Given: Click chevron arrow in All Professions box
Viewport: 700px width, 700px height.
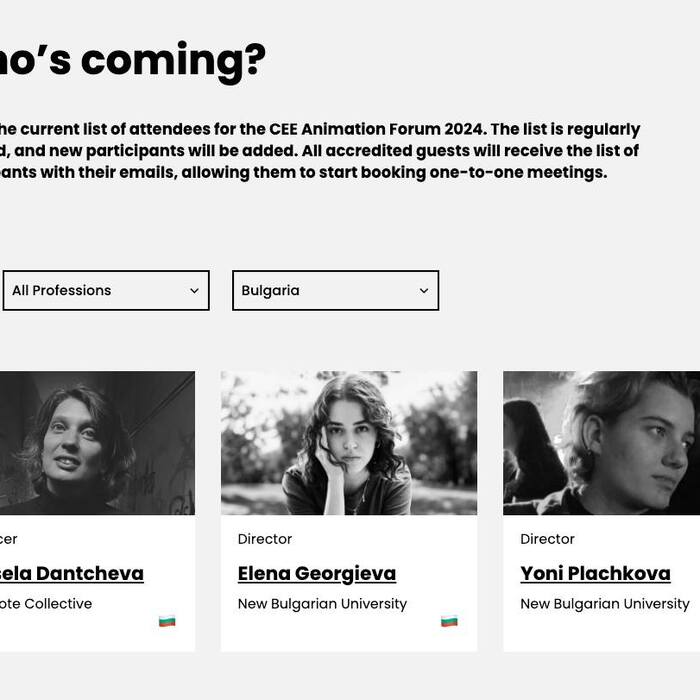Looking at the screenshot, I should (194, 291).
